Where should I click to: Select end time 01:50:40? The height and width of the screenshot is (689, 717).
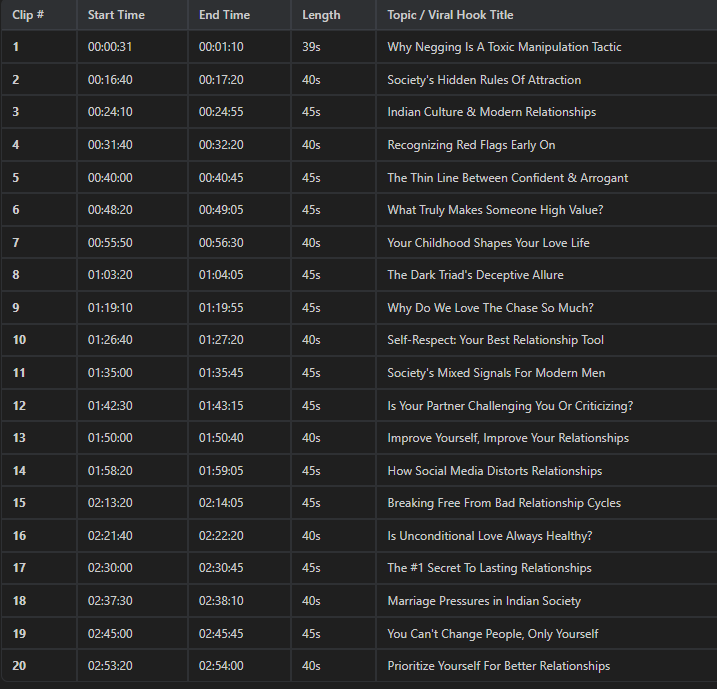(221, 438)
